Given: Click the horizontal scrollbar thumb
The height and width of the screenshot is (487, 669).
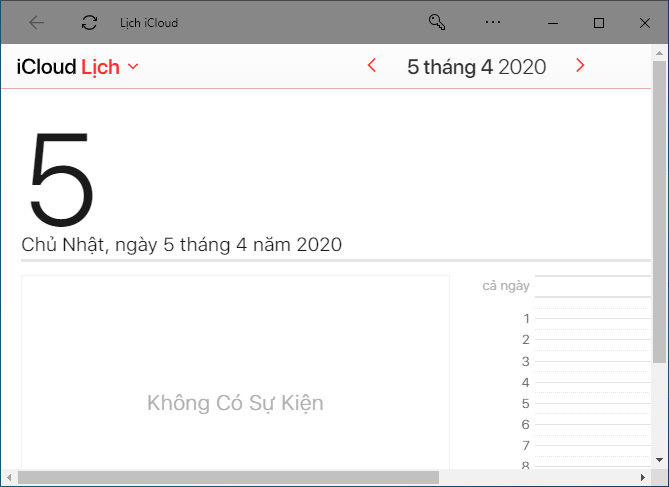Looking at the screenshot, I should [x=228, y=477].
